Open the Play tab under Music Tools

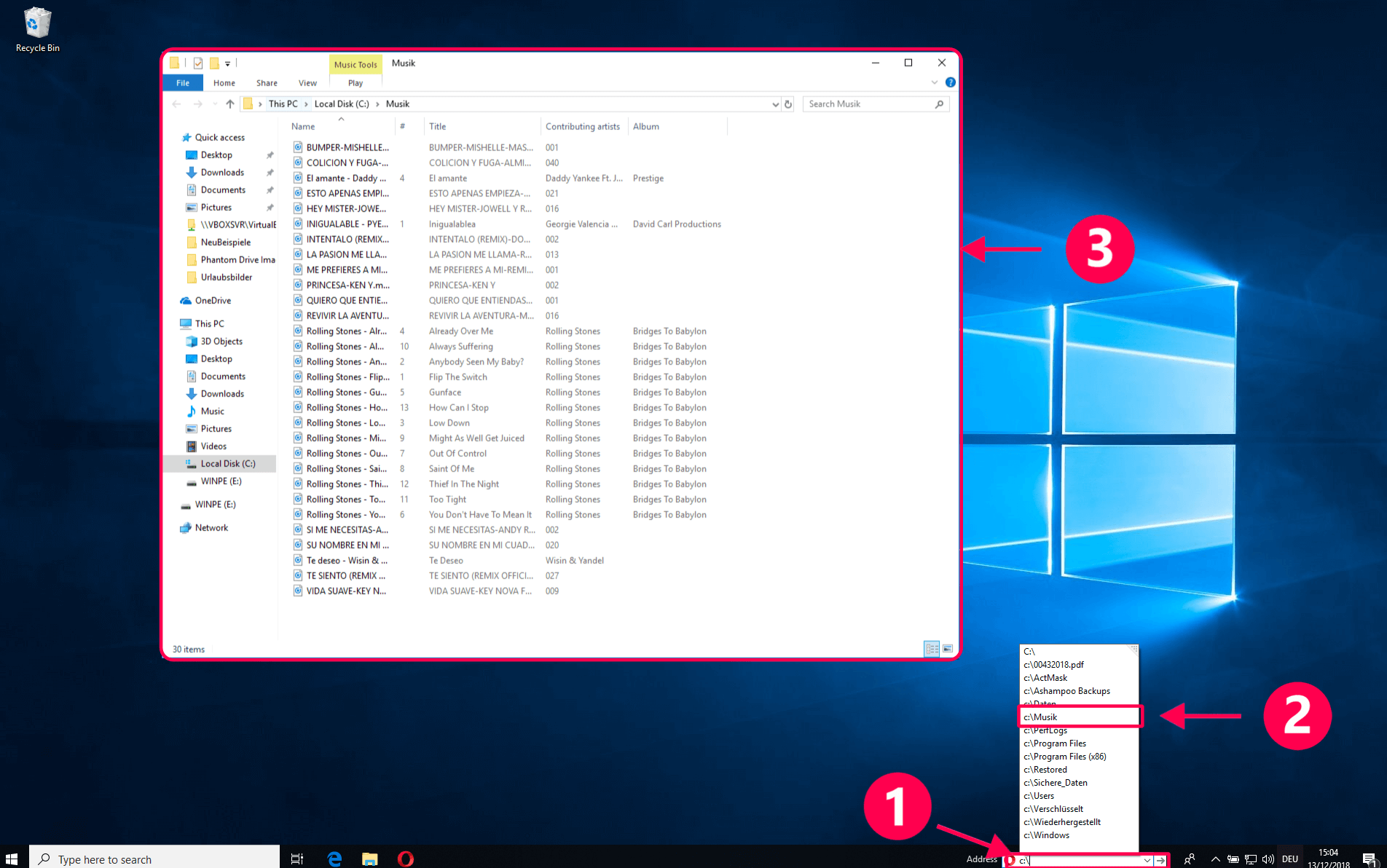[355, 83]
